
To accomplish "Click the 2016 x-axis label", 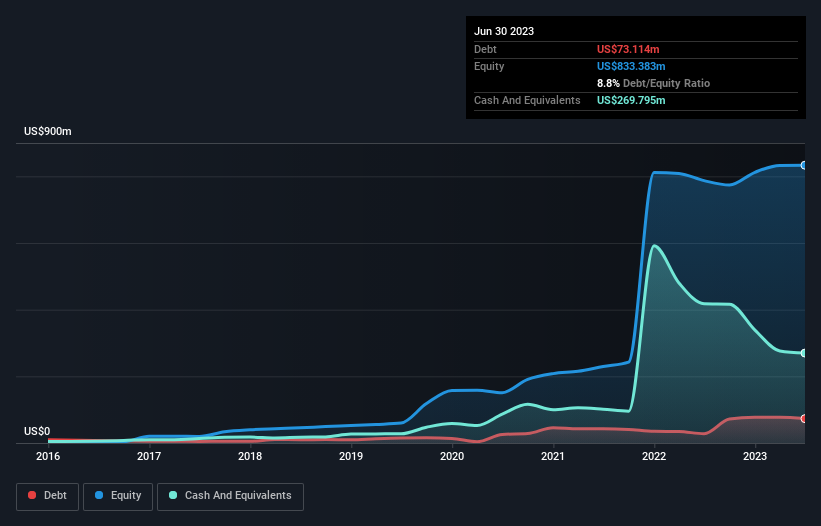I will point(48,456).
